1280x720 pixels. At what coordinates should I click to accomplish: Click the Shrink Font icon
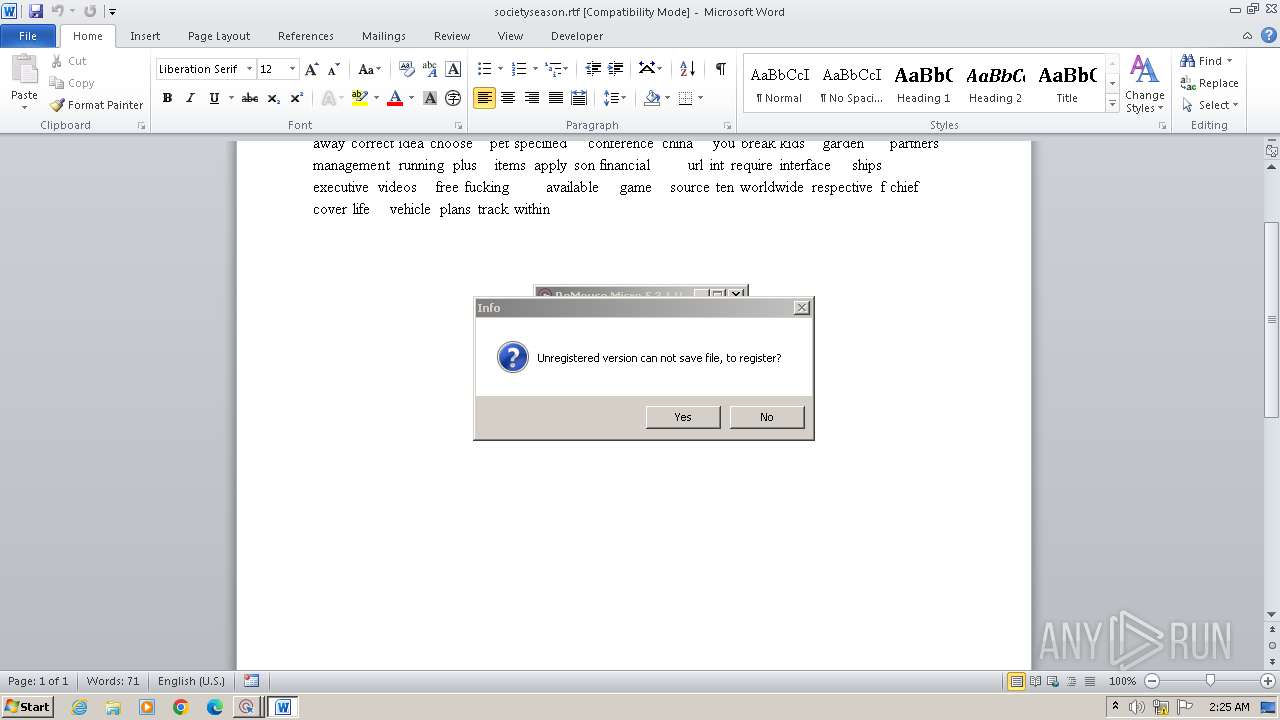[x=334, y=69]
